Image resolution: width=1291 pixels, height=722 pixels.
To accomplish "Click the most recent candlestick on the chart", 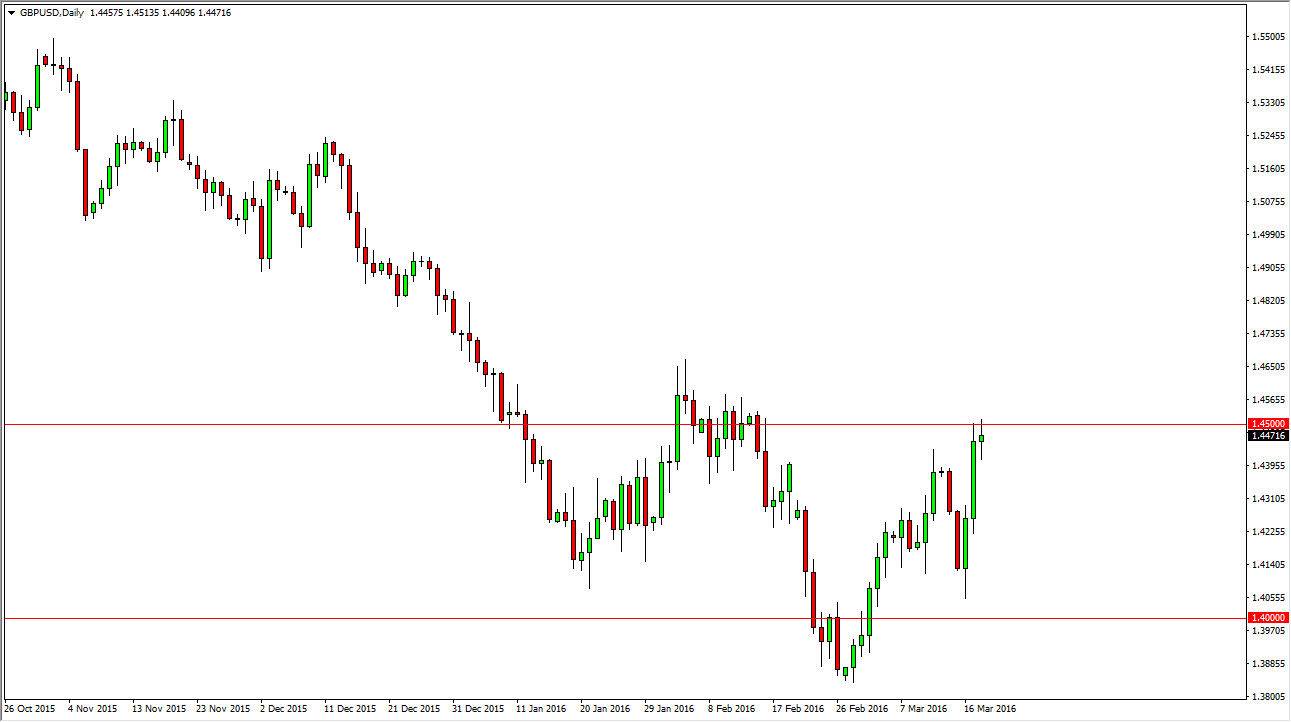I will click(980, 440).
